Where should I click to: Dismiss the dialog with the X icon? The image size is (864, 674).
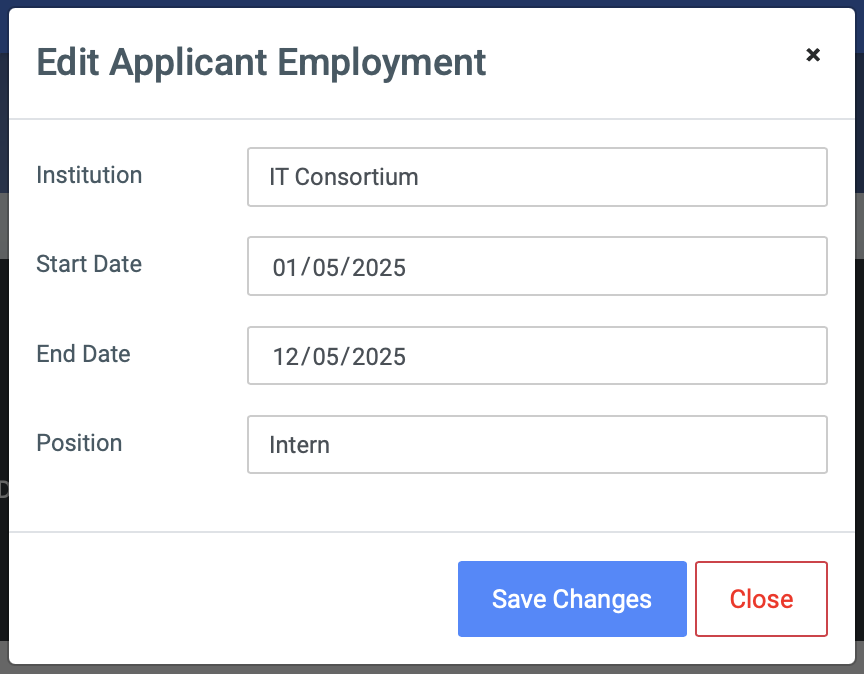pyautogui.click(x=813, y=55)
